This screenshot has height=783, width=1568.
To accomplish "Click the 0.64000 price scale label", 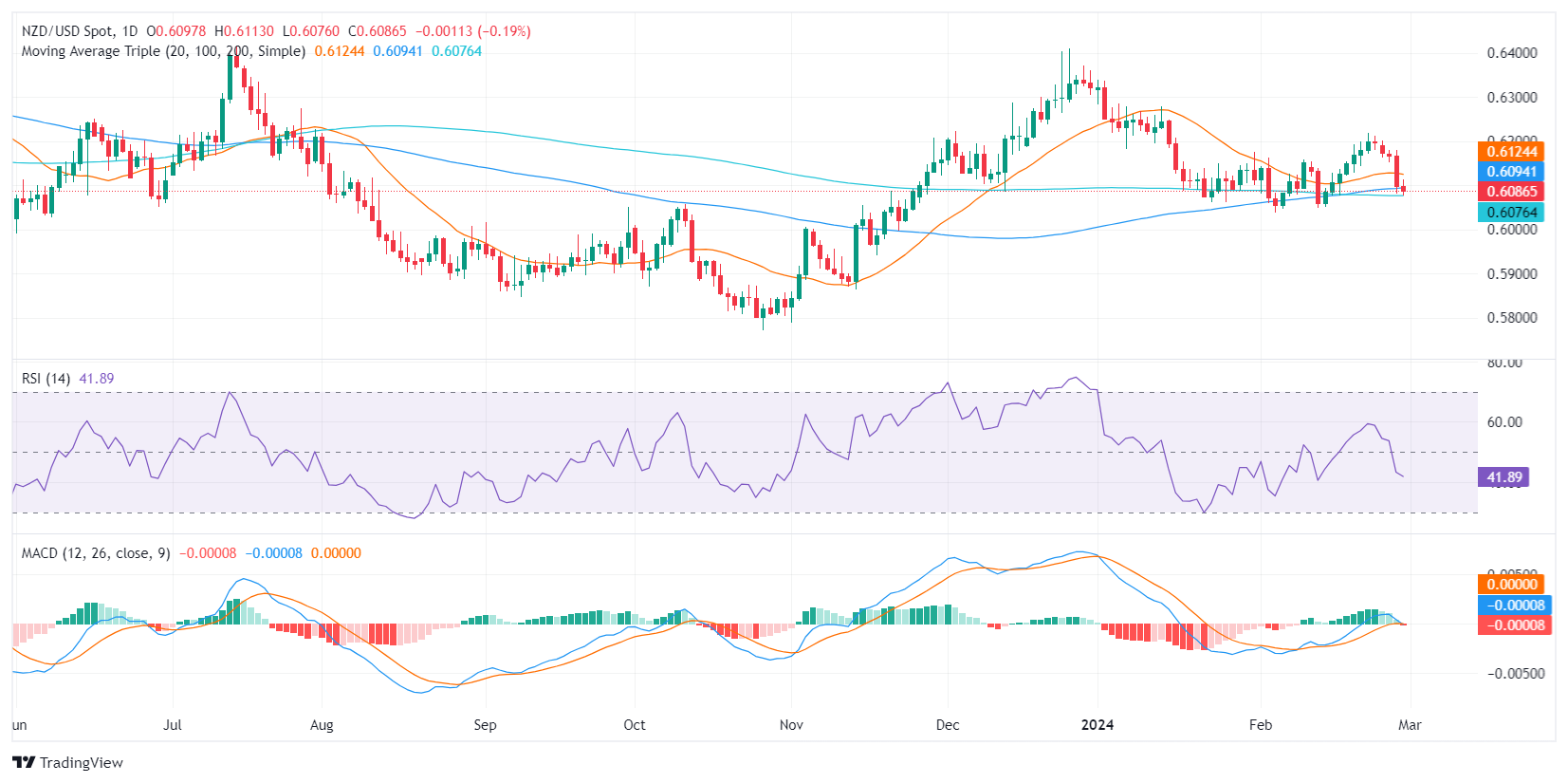I will click(x=1512, y=53).
